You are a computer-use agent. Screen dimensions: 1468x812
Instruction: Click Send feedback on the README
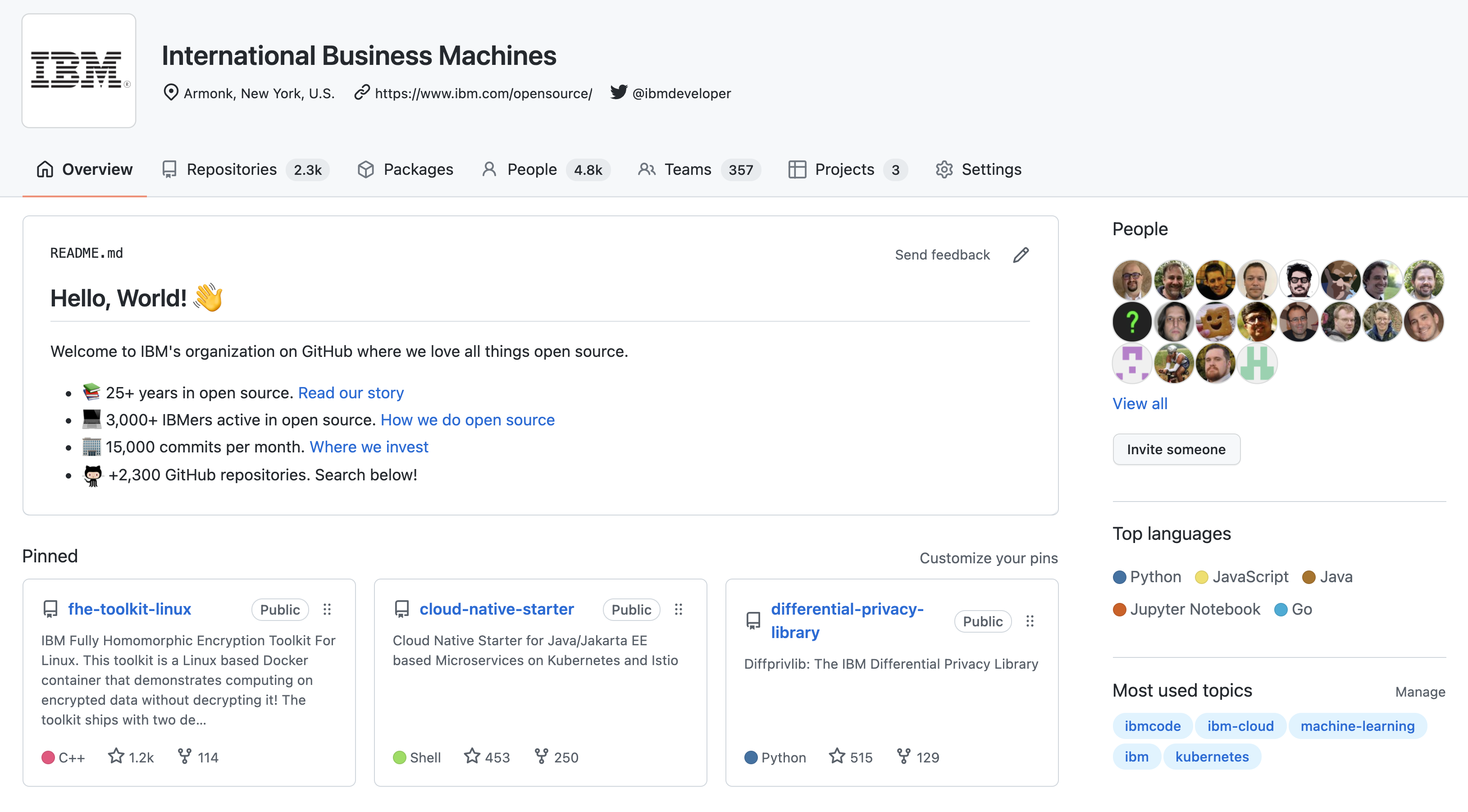pyautogui.click(x=942, y=255)
